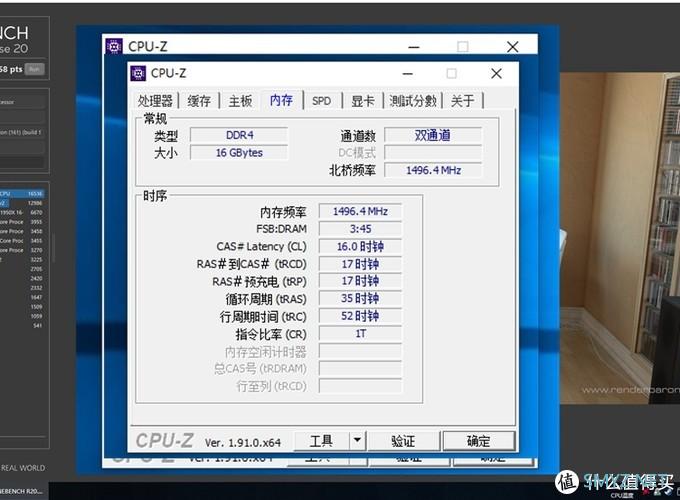Click the rendered room image in Cinebench
The image size is (680, 500).
[619, 239]
